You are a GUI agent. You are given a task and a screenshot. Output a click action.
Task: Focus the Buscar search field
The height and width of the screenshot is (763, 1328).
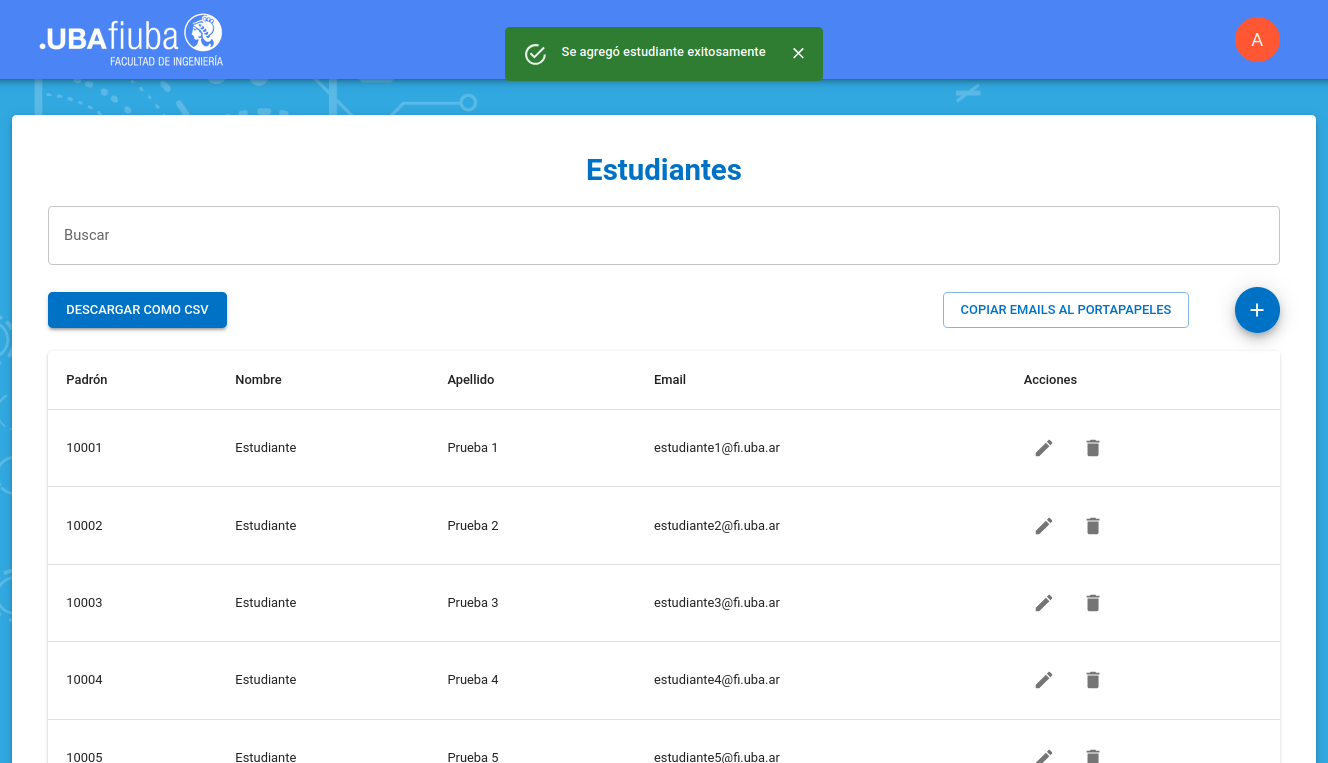[663, 235]
